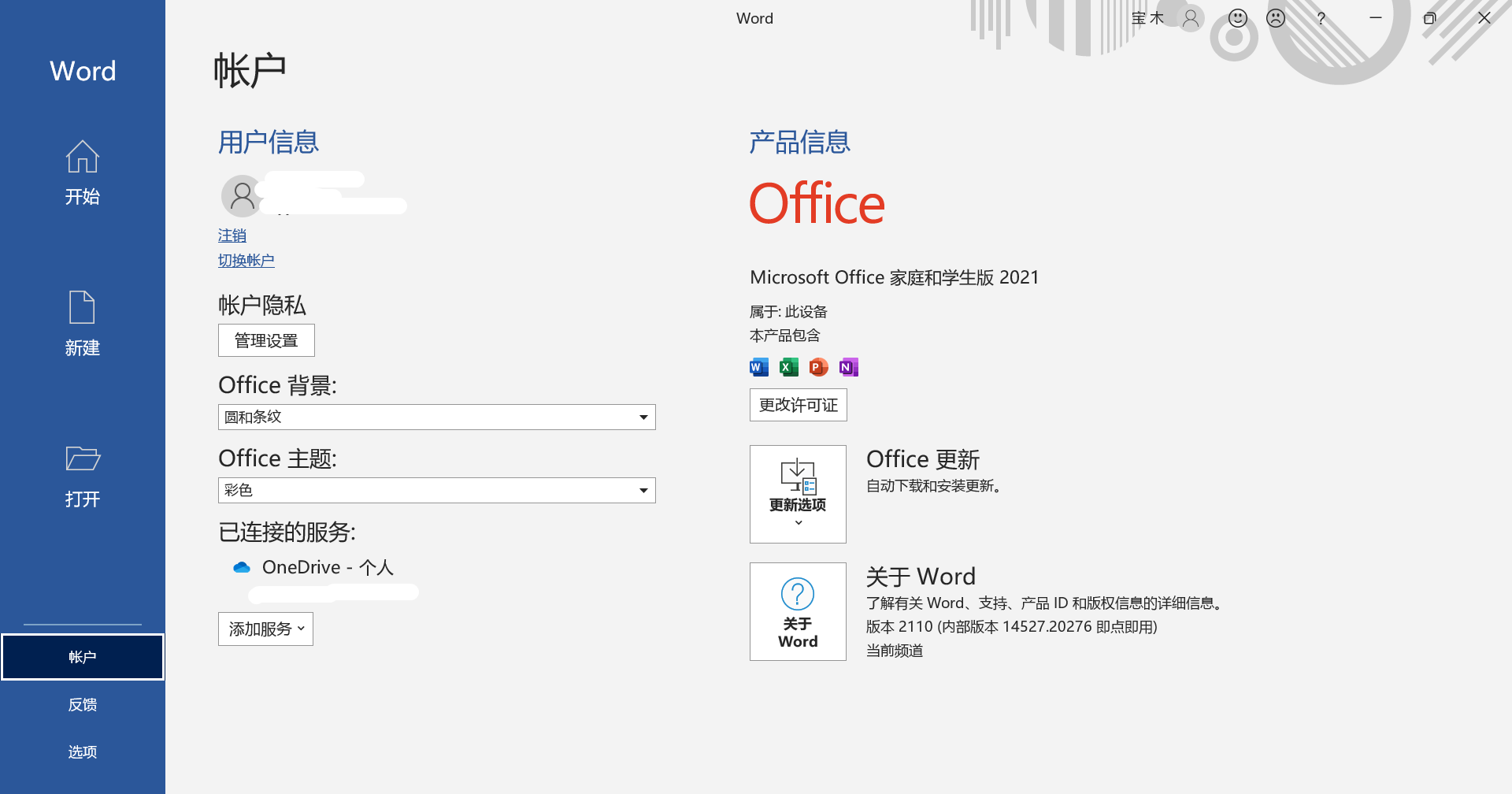
Task: Click the title bar account avatar icon
Action: (1191, 18)
